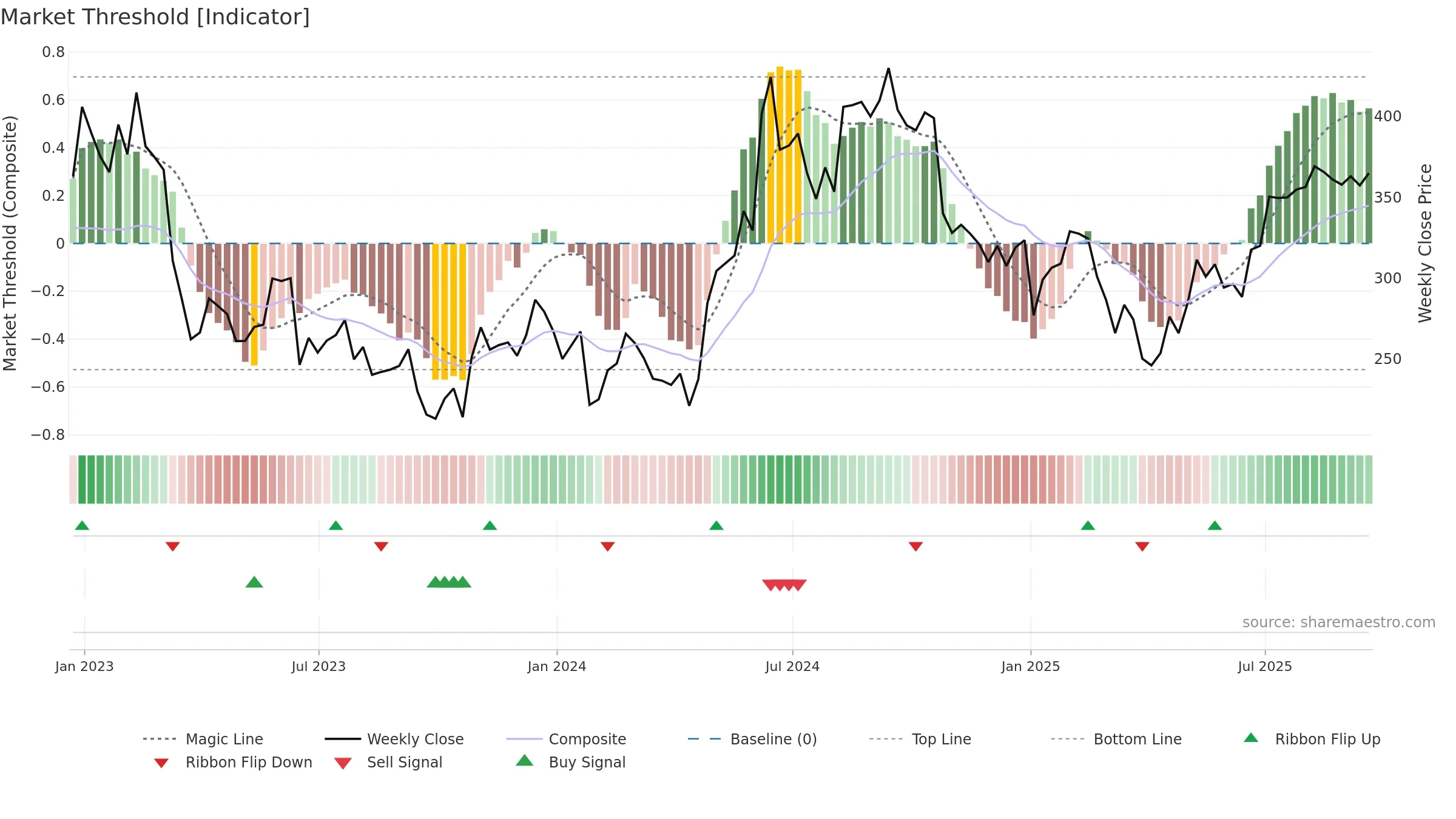The image size is (1456, 819).
Task: Click the 0.8 left axis tick label
Action: [x=53, y=52]
